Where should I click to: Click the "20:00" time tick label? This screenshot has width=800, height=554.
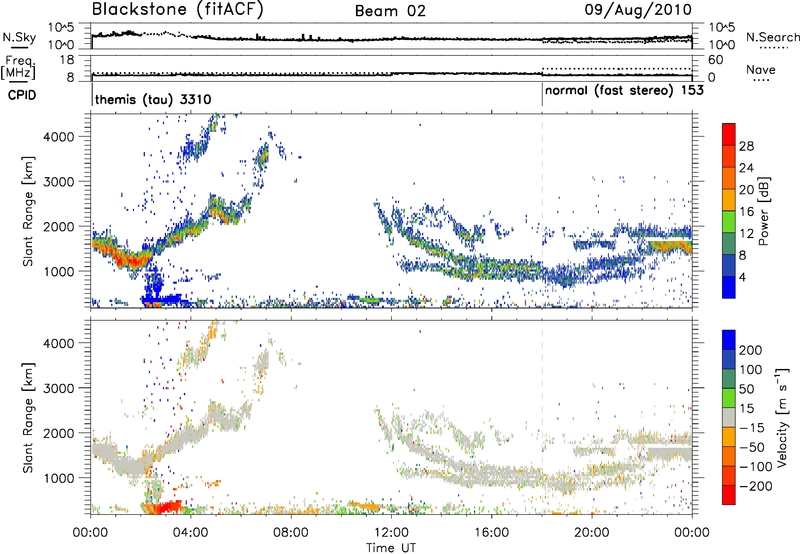591,533
